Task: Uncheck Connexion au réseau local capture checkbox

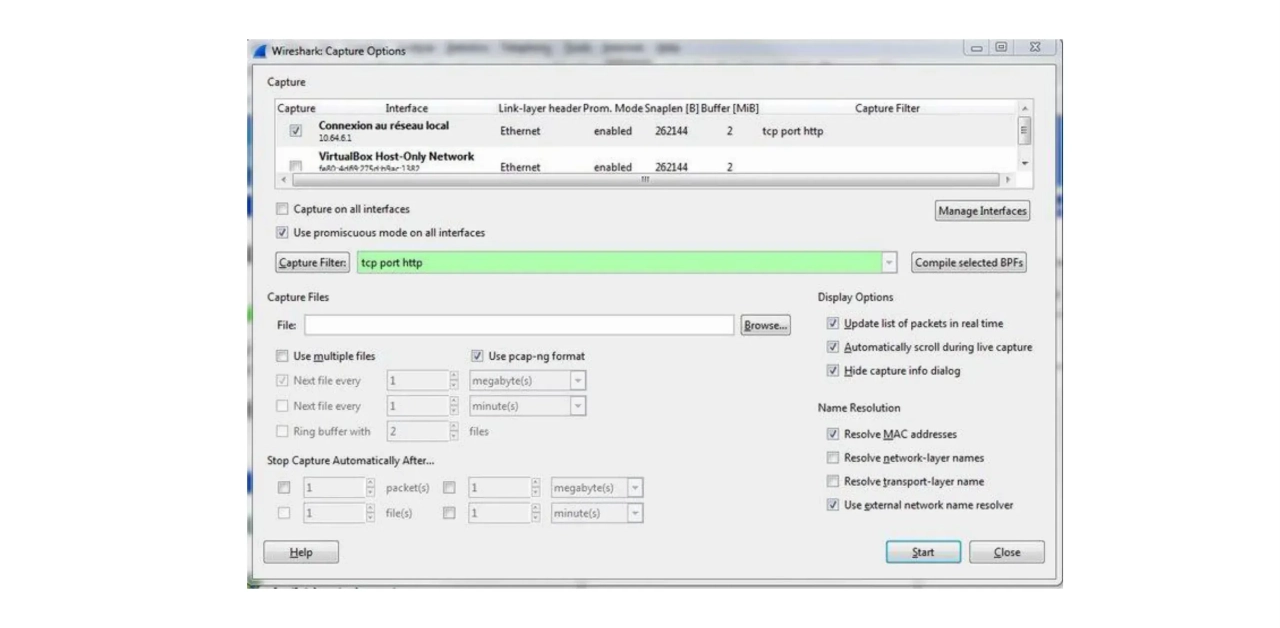Action: (296, 131)
